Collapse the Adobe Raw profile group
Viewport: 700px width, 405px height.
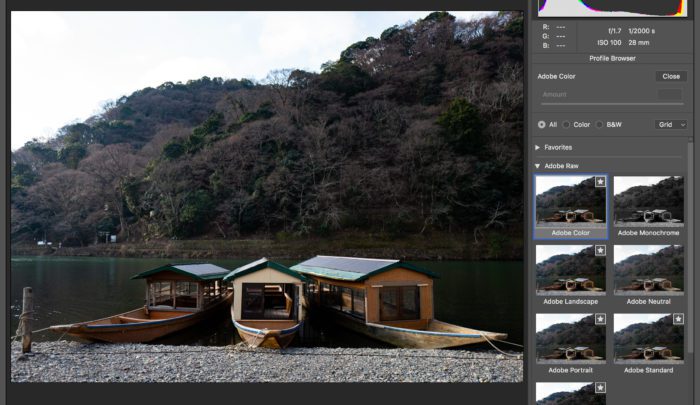pos(538,166)
